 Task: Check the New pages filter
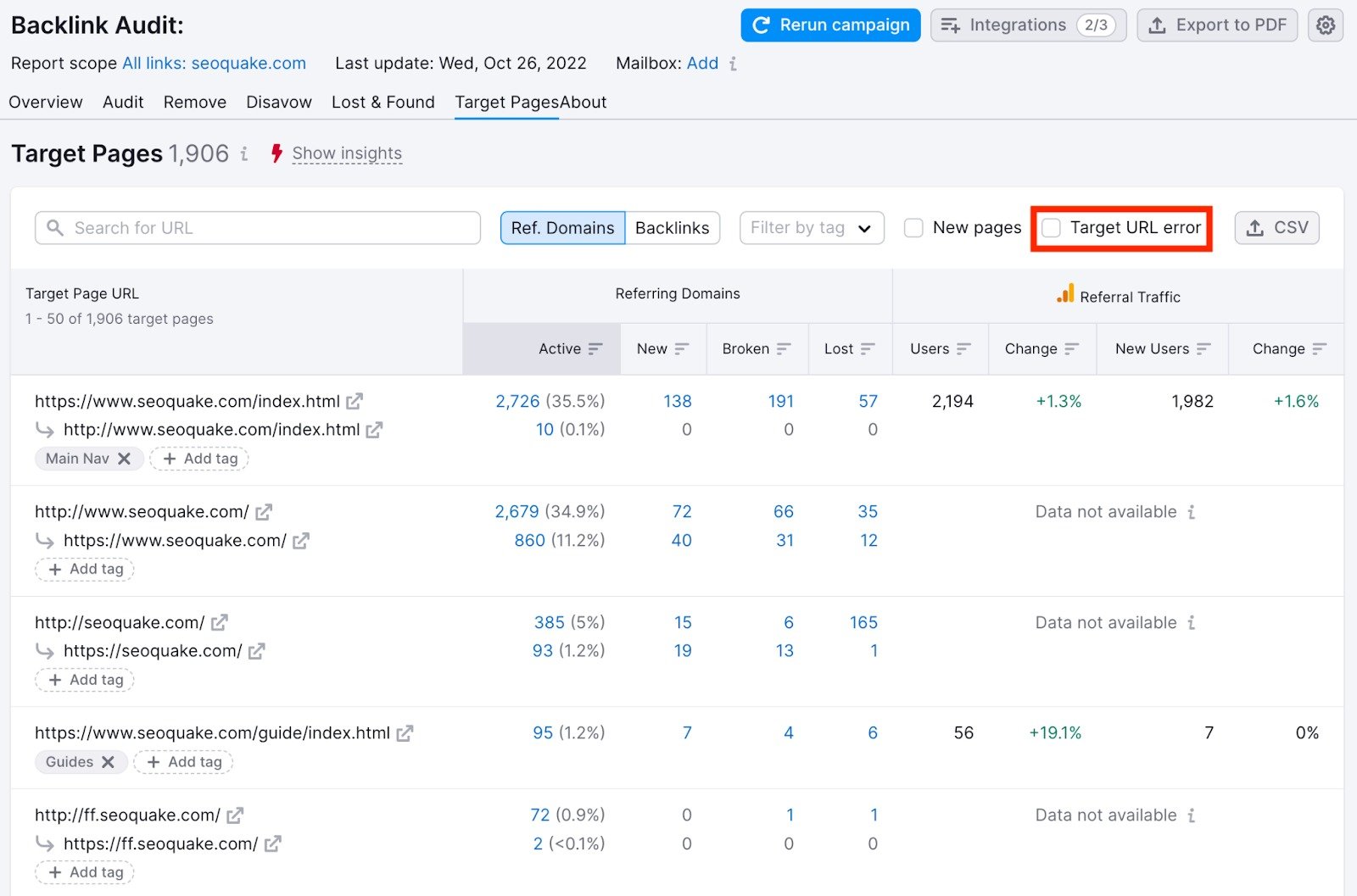[x=913, y=228]
